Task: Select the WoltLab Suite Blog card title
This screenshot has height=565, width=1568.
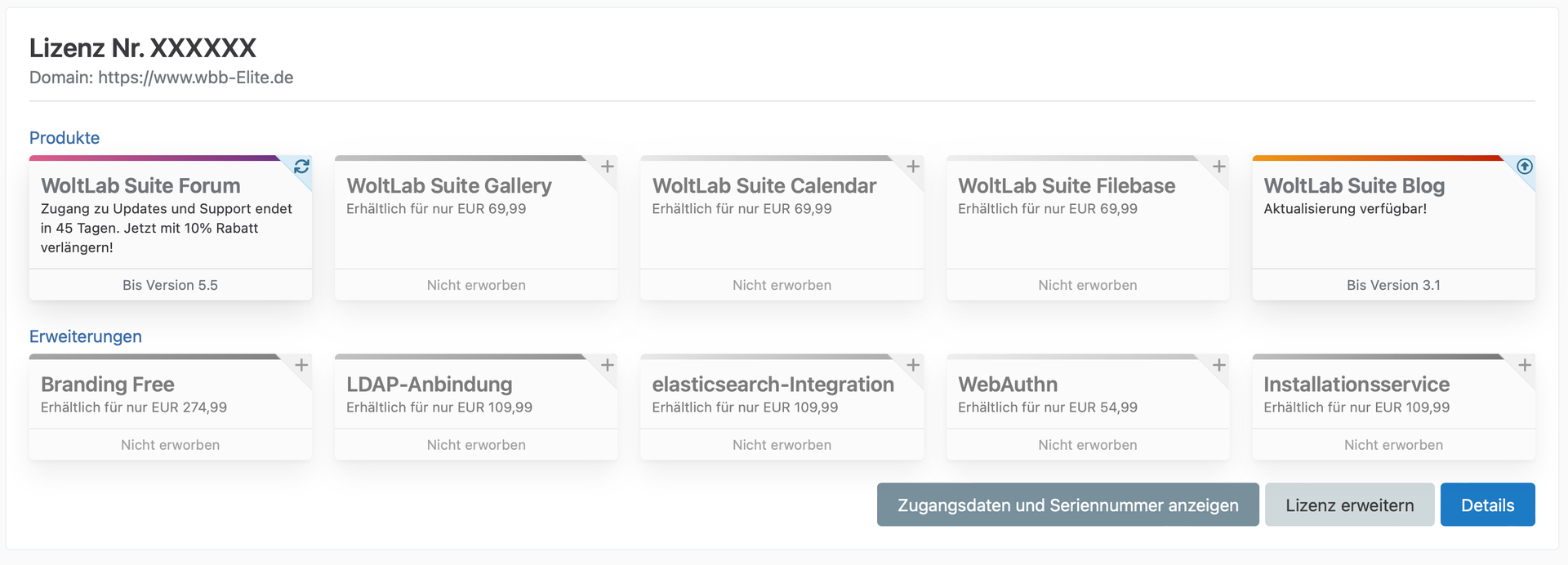Action: [1354, 186]
